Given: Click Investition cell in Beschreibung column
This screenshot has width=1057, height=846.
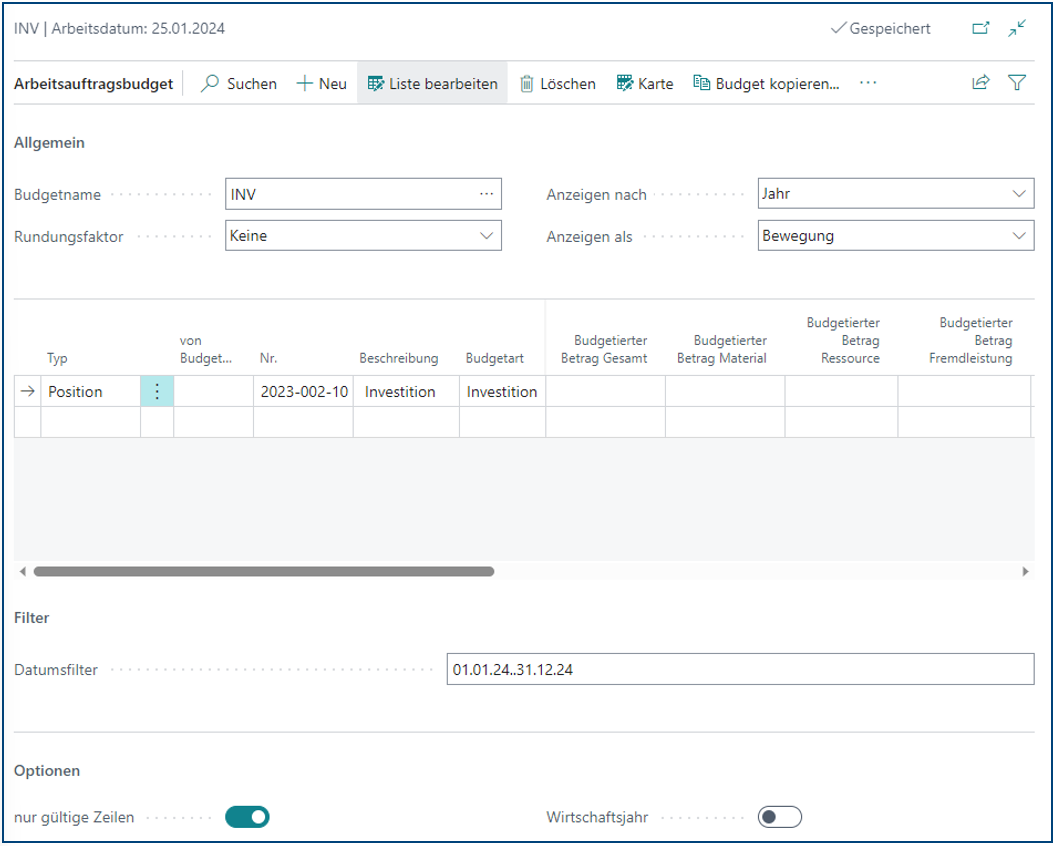Looking at the screenshot, I should (x=406, y=392).
